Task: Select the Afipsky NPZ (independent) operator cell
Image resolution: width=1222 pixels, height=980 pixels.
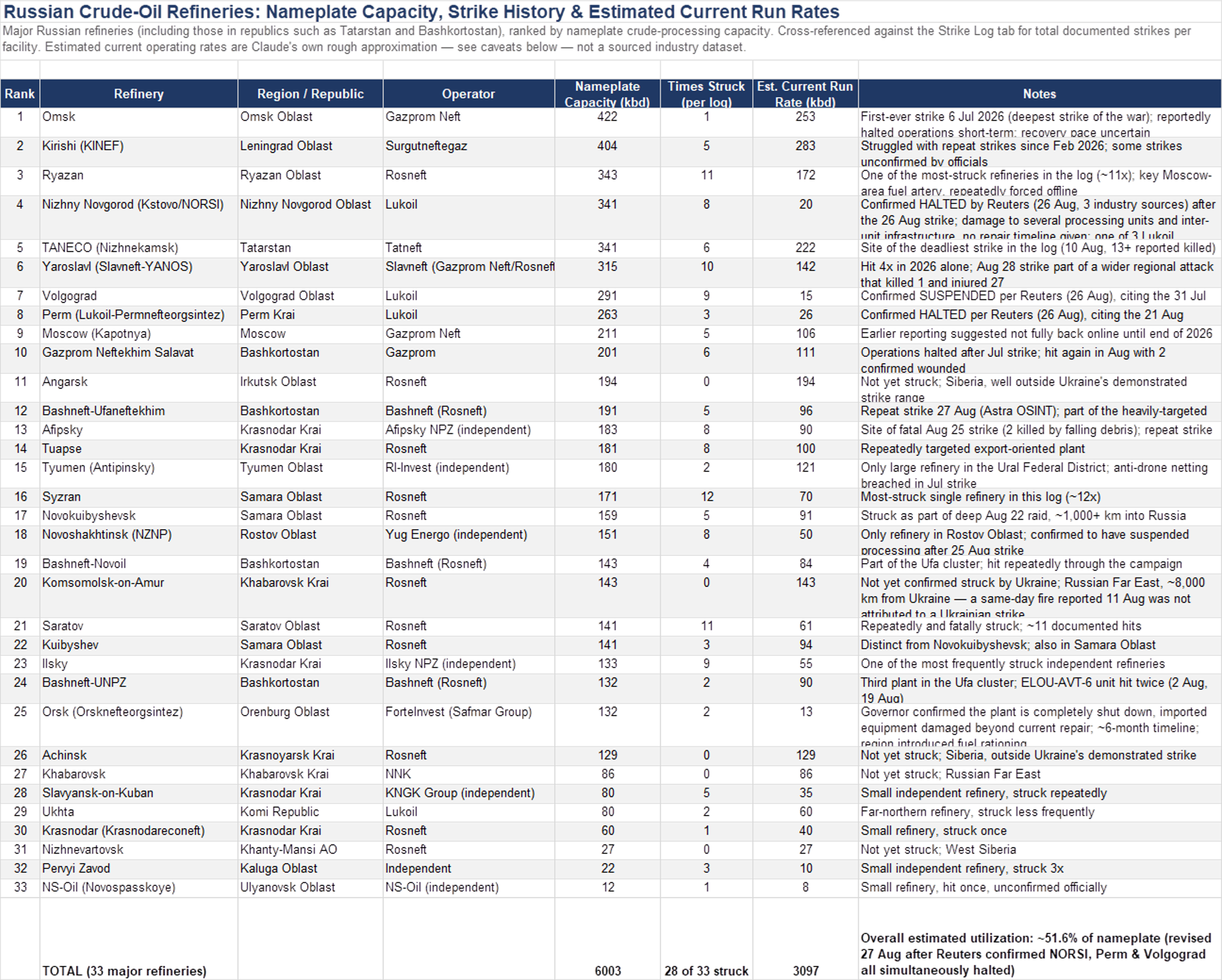Action: pyautogui.click(x=469, y=430)
